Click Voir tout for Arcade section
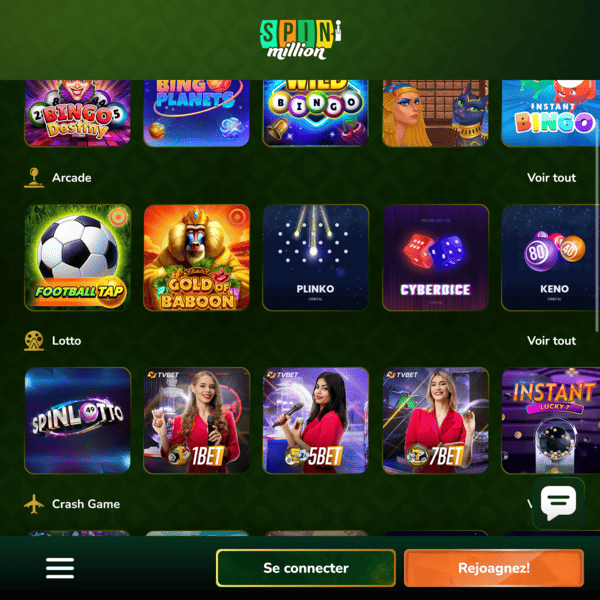 (x=551, y=178)
